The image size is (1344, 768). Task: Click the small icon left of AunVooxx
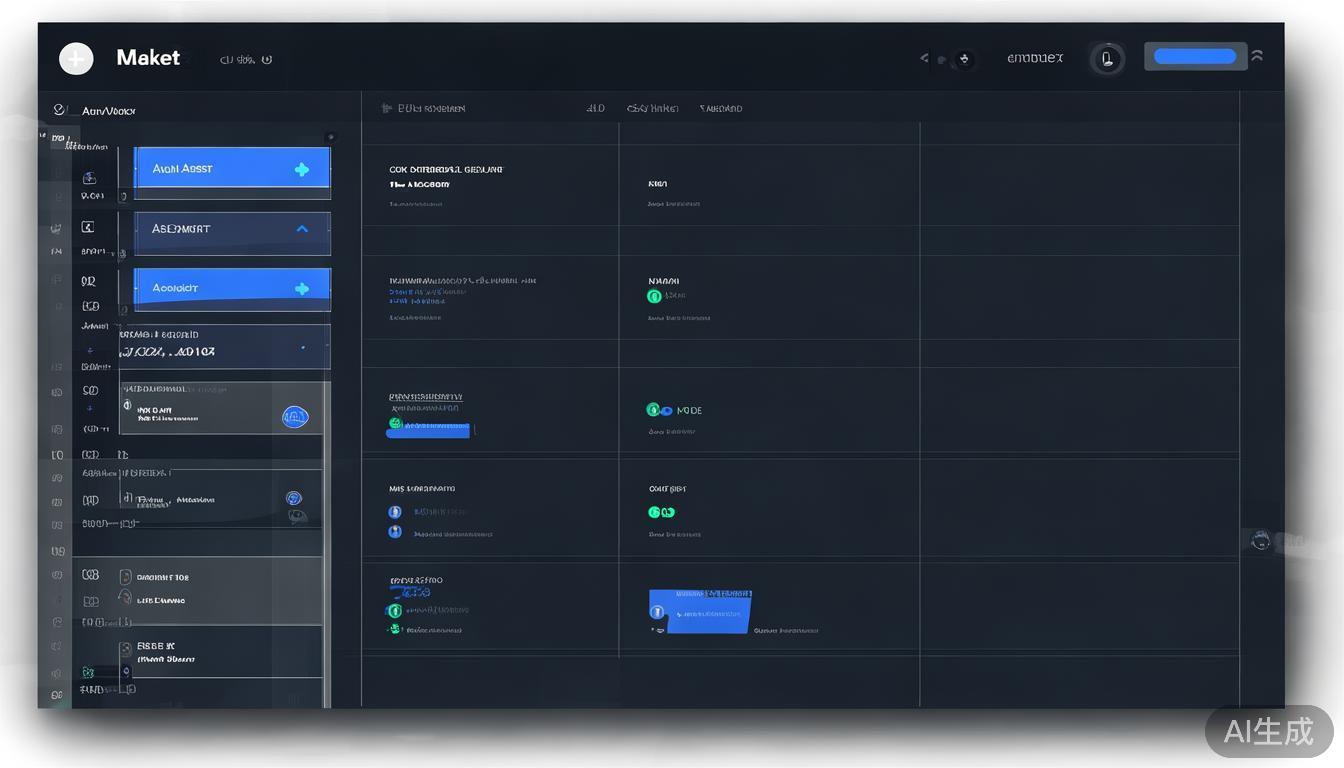click(59, 110)
